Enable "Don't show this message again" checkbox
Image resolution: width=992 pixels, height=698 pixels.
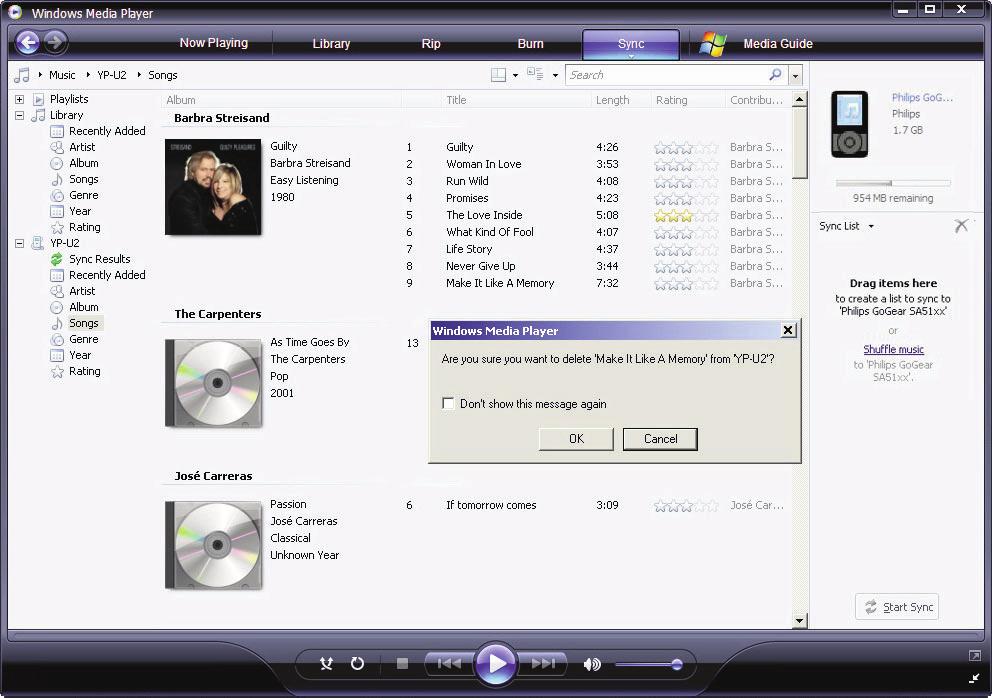[x=448, y=403]
